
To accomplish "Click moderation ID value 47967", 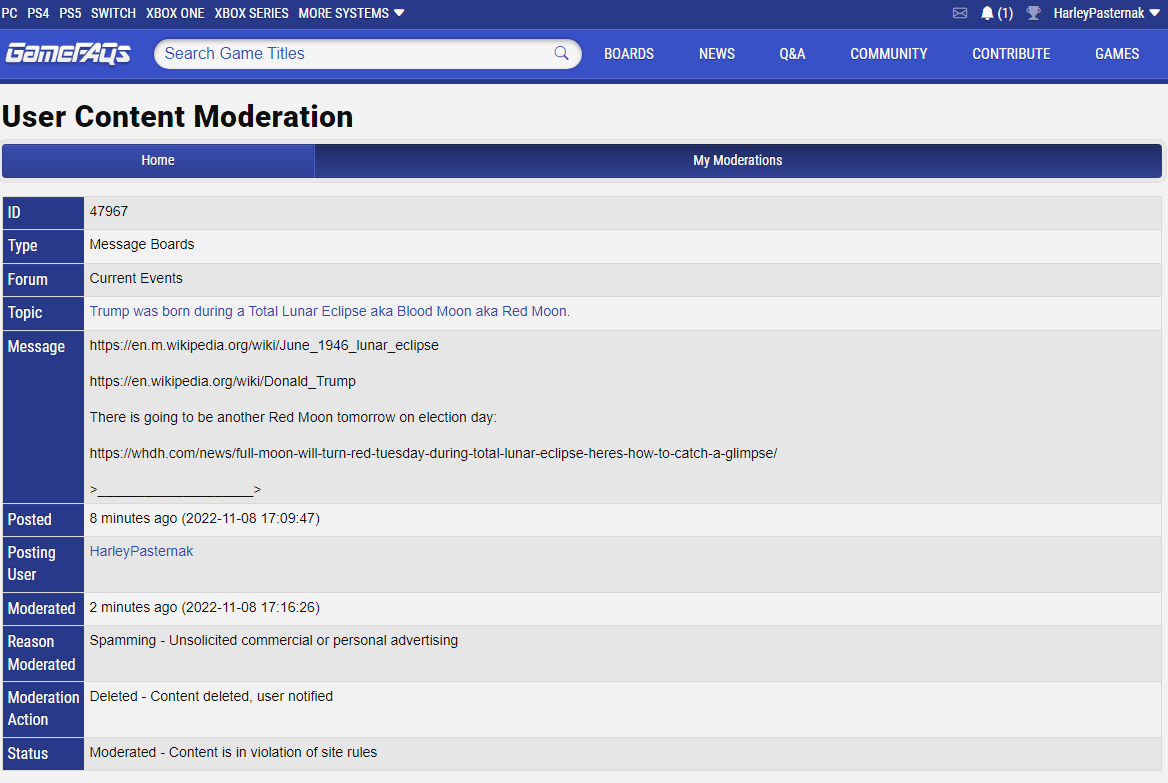I will pyautogui.click(x=109, y=212).
